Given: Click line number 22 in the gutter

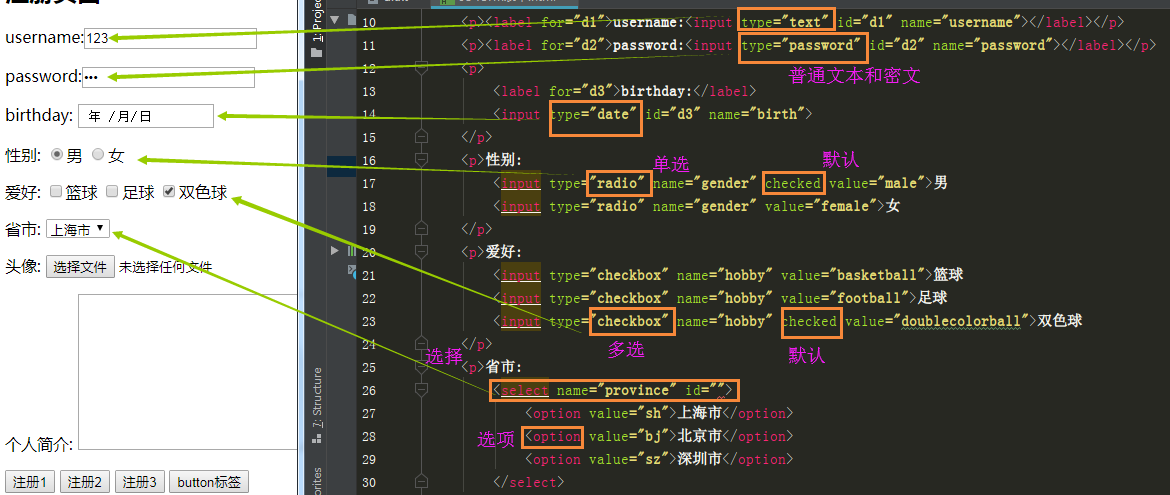Looking at the screenshot, I should coord(369,298).
